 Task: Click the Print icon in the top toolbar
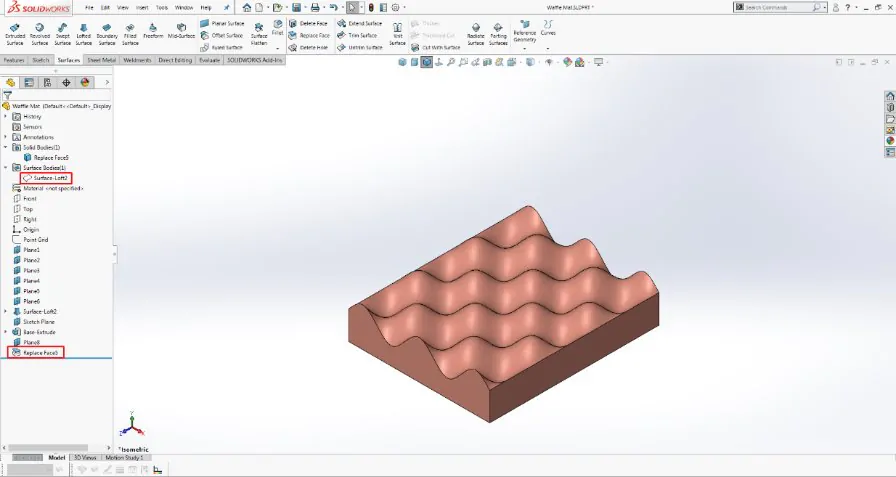[x=315, y=7]
